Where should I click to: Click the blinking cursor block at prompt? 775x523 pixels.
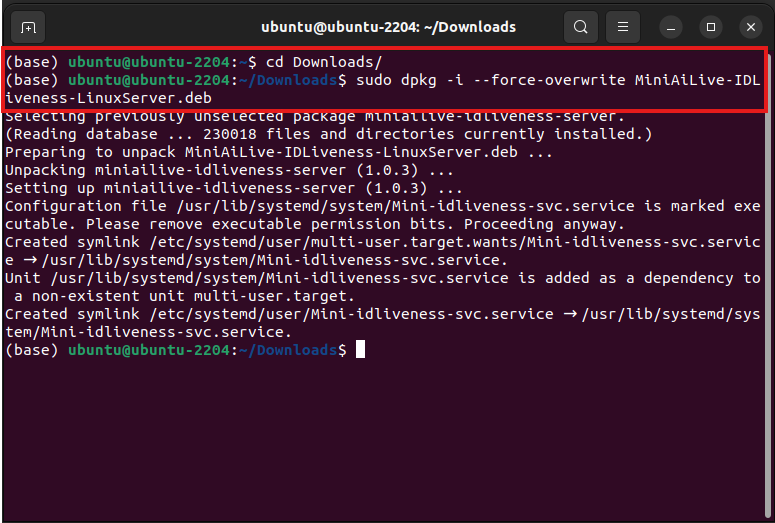[361, 350]
